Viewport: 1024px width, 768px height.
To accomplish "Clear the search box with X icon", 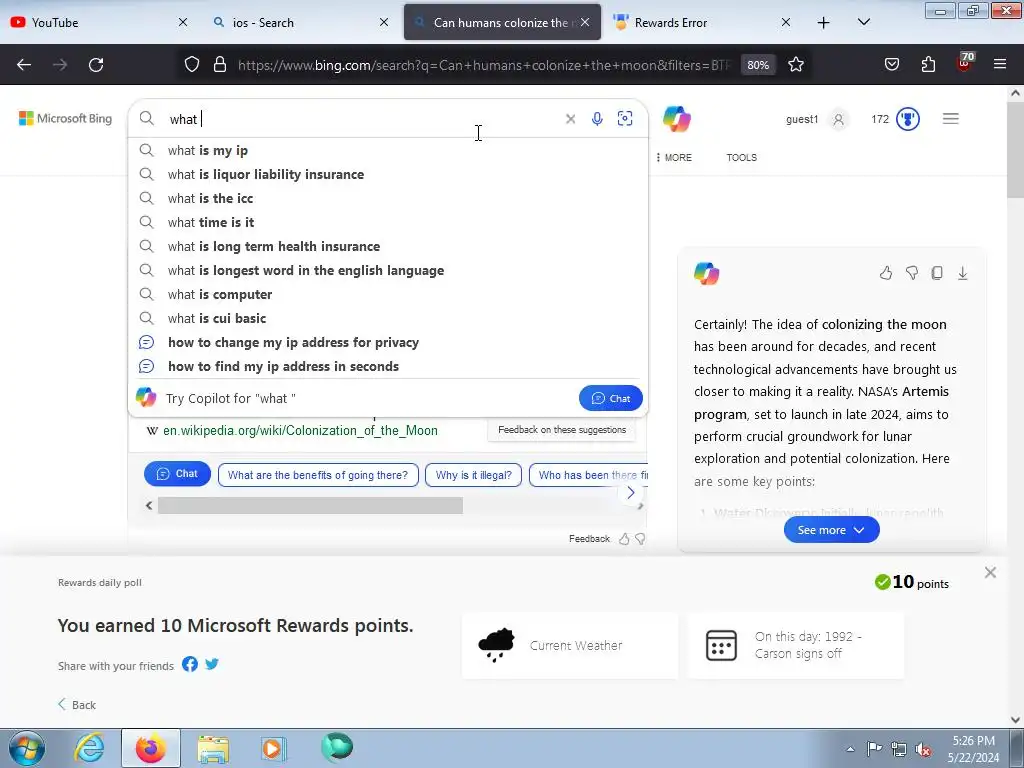I will (570, 119).
